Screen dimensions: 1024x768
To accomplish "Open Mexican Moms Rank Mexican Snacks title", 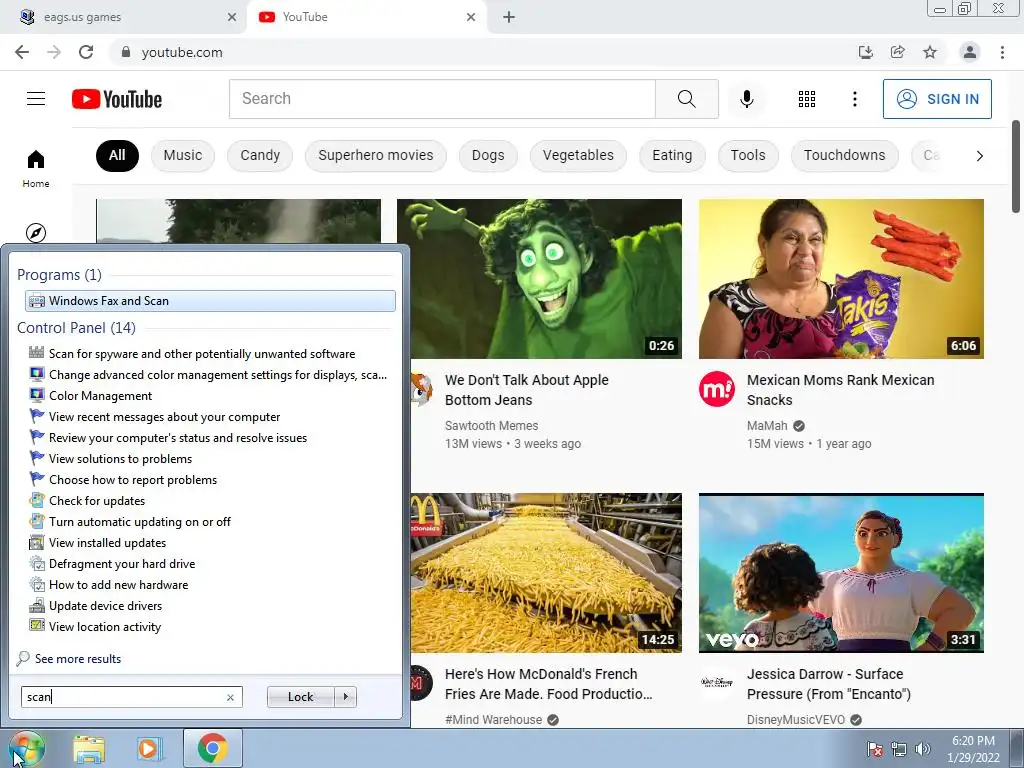I will click(x=840, y=390).
